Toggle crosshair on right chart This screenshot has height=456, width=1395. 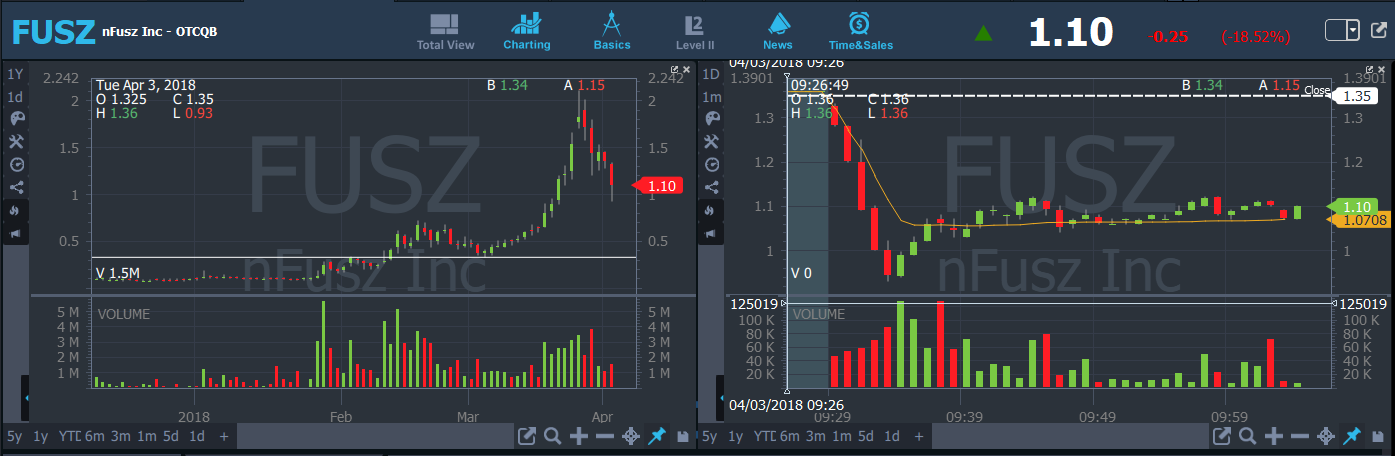pyautogui.click(x=1326, y=436)
